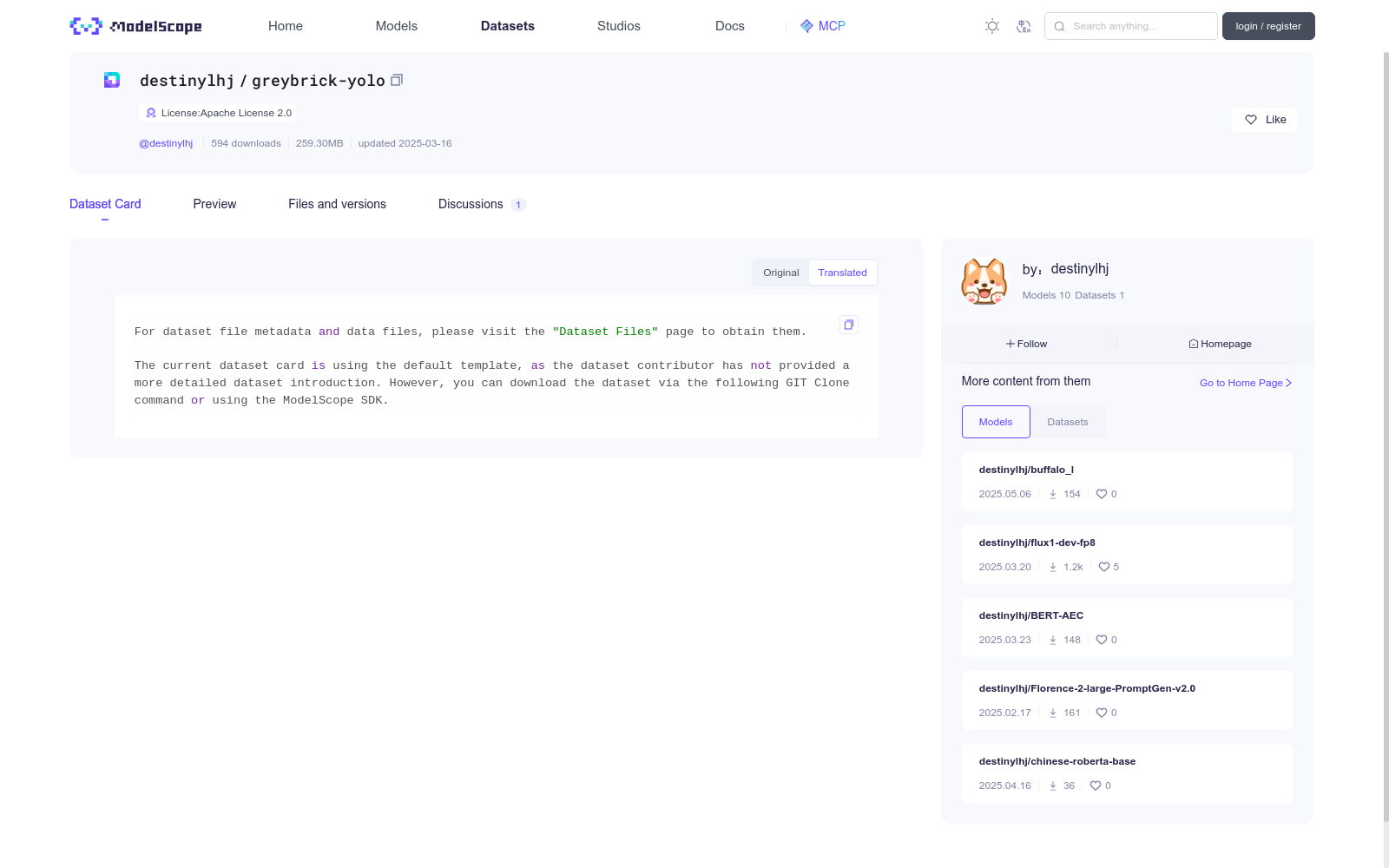Image resolution: width=1389 pixels, height=868 pixels.
Task: Click the dataset avatar icon beside destinylhj
Action: [112, 80]
